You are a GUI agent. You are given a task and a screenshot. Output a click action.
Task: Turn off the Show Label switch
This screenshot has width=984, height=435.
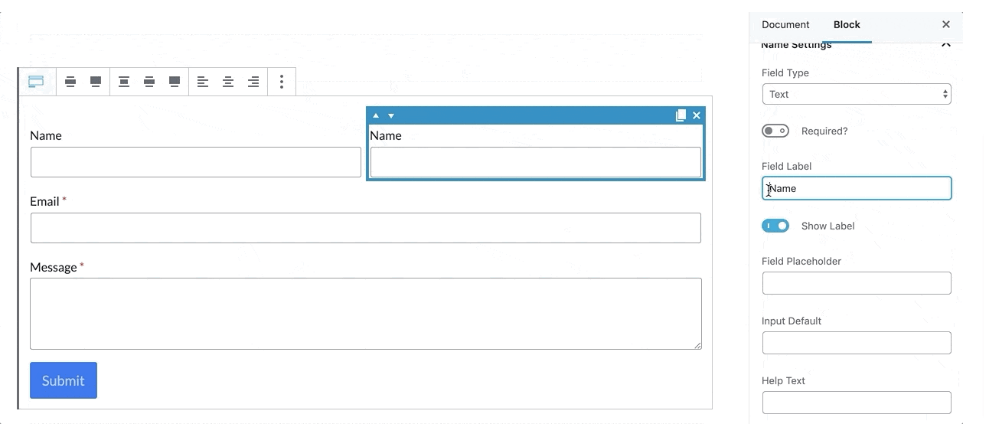(x=775, y=226)
